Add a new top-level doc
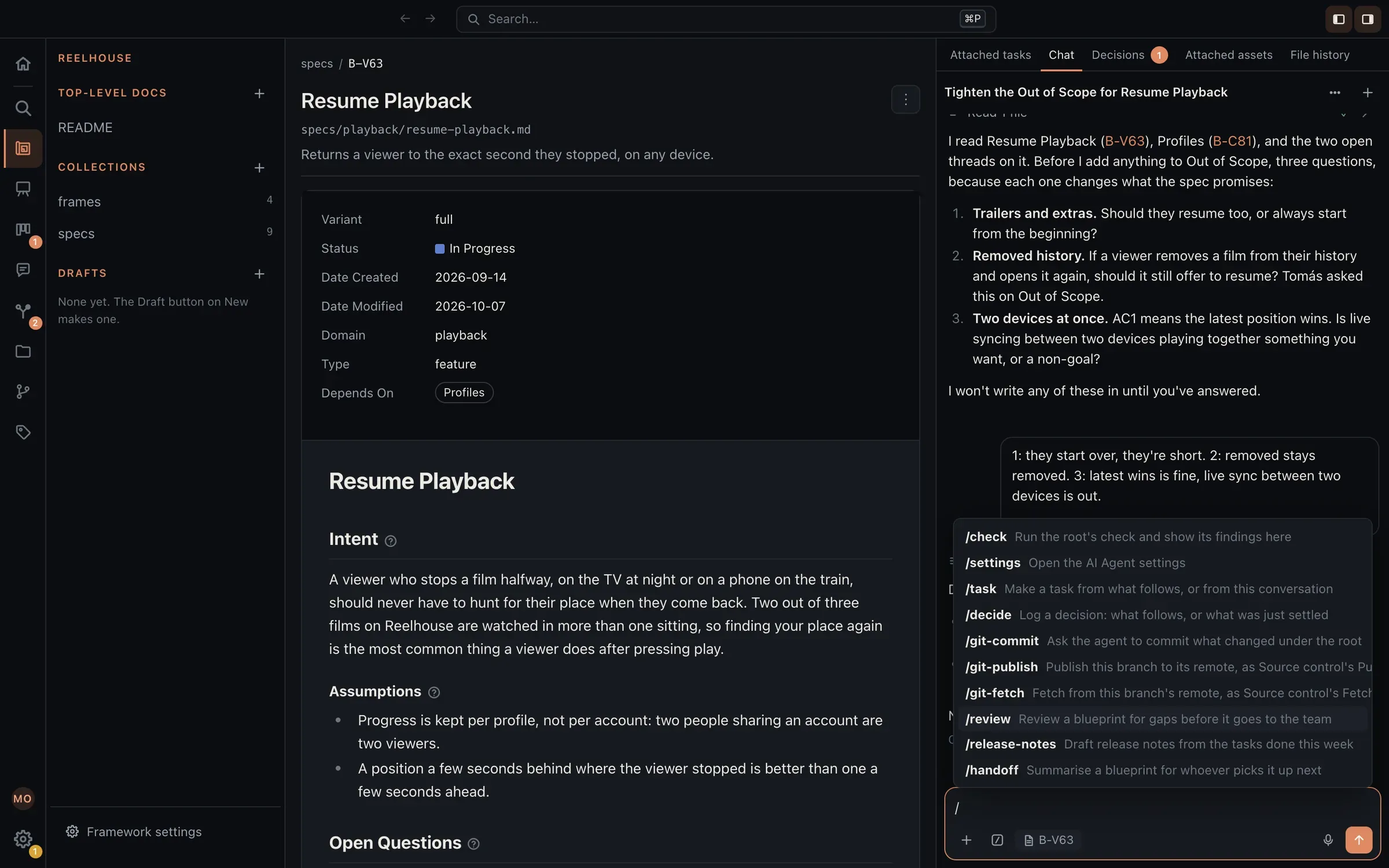Image resolution: width=1389 pixels, height=868 pixels. pyautogui.click(x=259, y=93)
